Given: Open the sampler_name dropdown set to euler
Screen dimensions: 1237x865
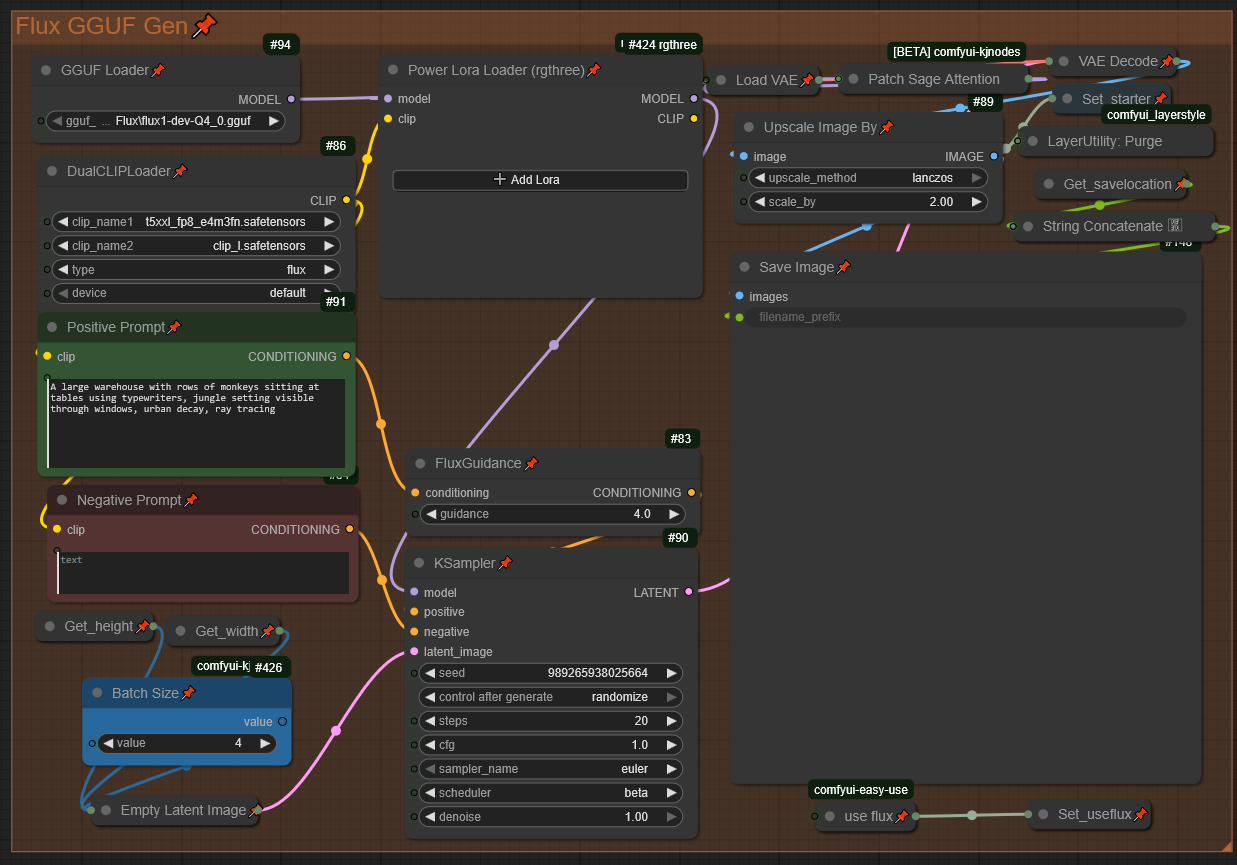Looking at the screenshot, I should (550, 769).
